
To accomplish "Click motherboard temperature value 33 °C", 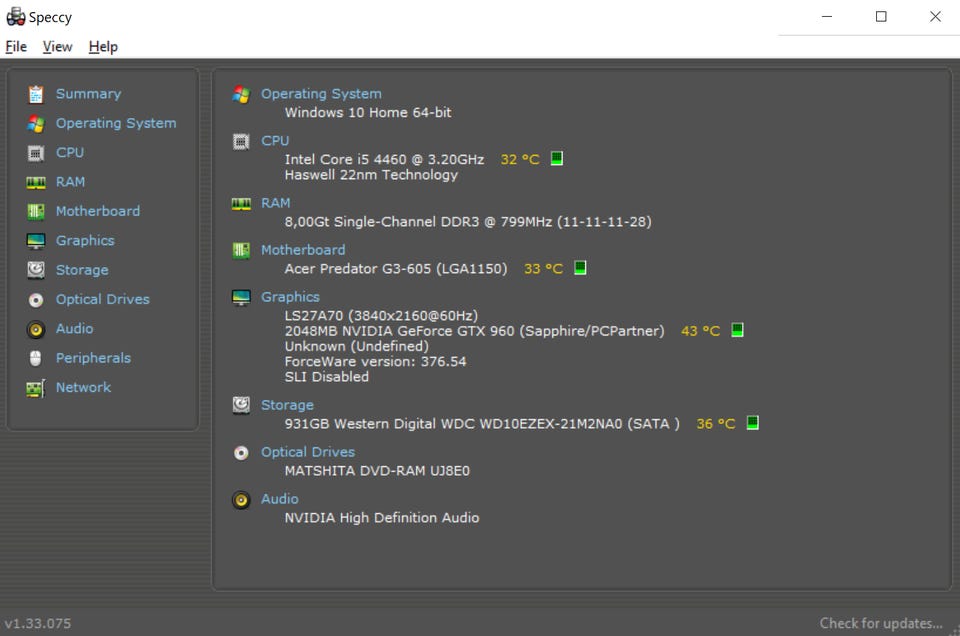I will coord(543,269).
